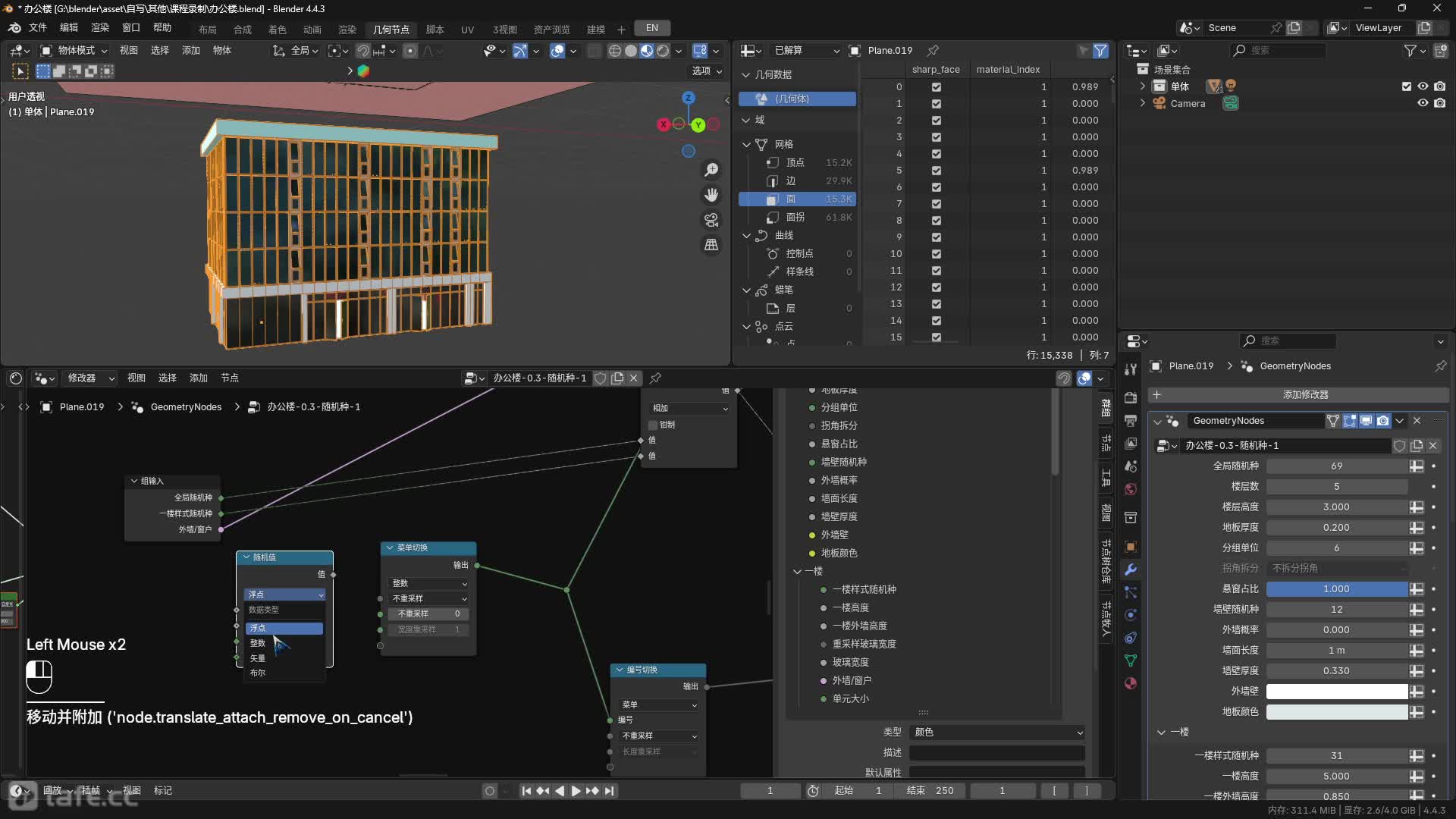Click fake user shield for node group
This screenshot has height=819, width=1456.
point(1400,446)
